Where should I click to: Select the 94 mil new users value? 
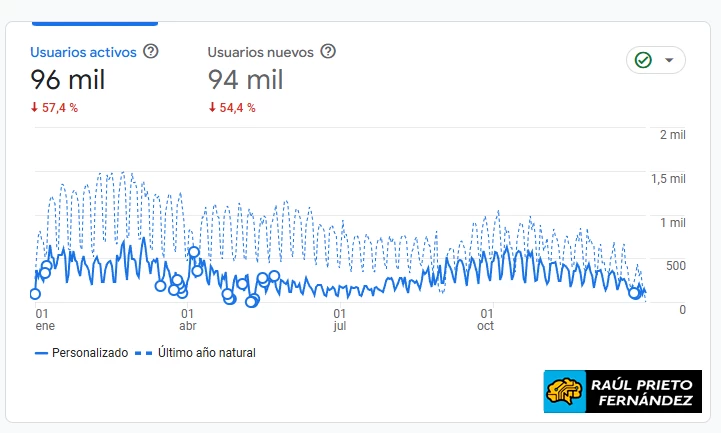(x=245, y=79)
